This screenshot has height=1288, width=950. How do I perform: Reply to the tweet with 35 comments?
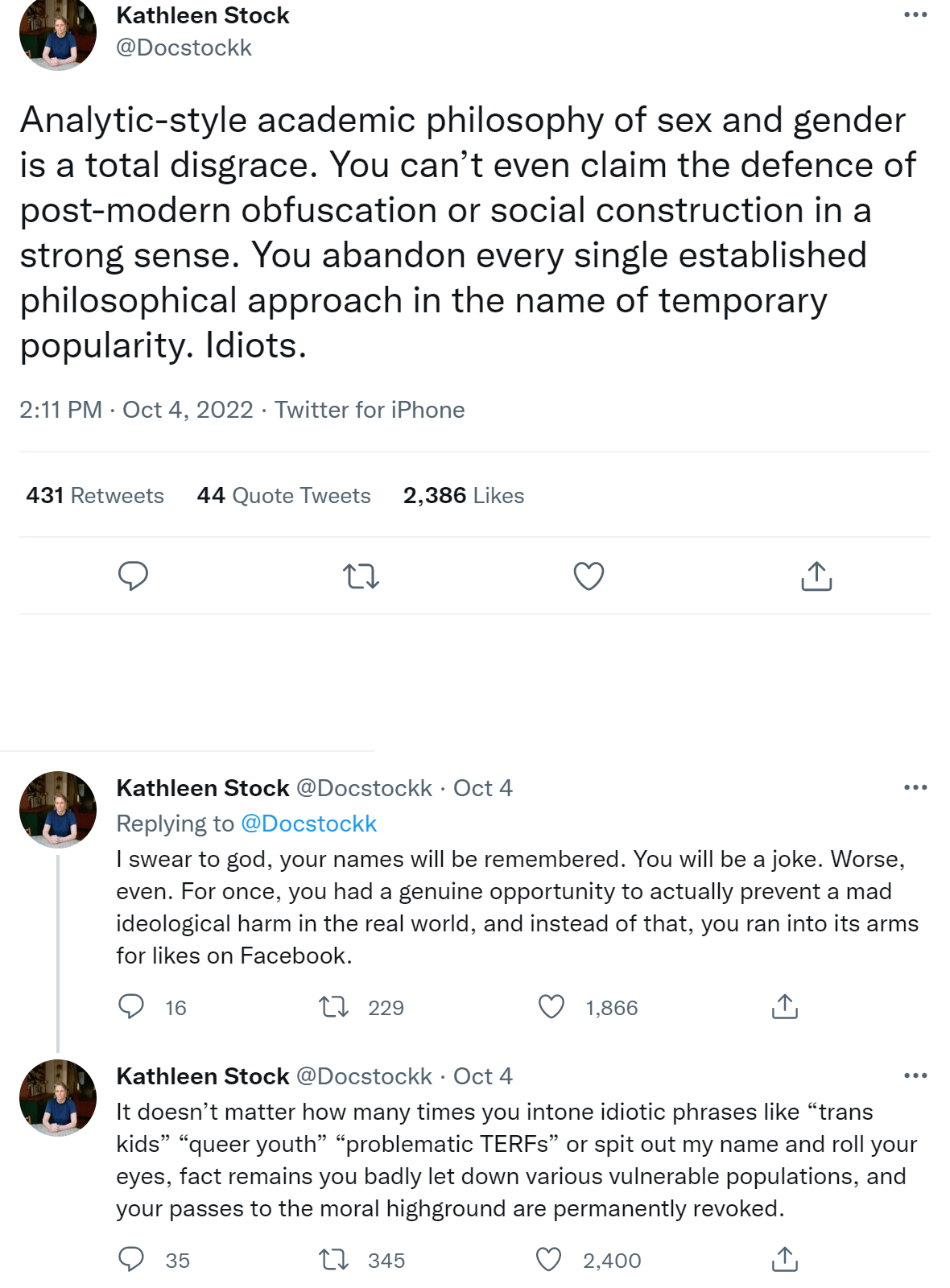point(131,1259)
